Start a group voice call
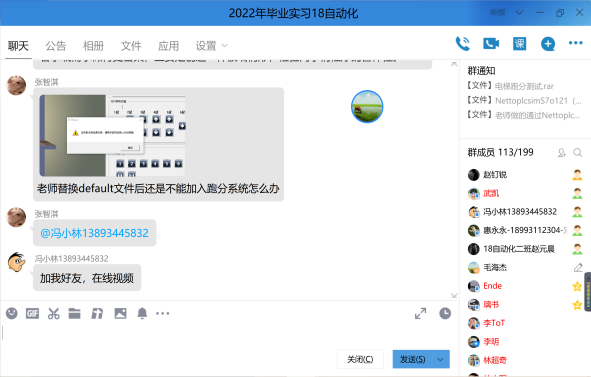 [x=462, y=44]
